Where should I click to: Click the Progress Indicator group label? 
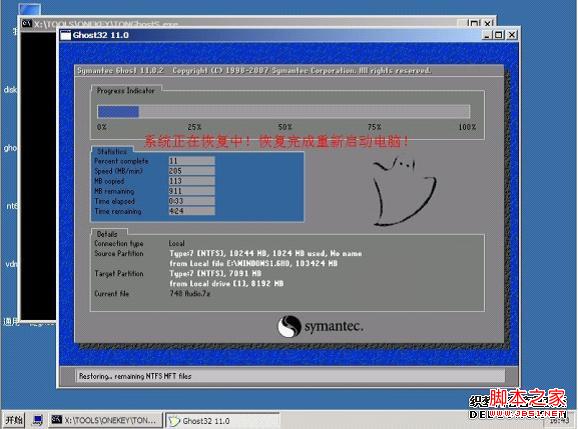(126, 90)
